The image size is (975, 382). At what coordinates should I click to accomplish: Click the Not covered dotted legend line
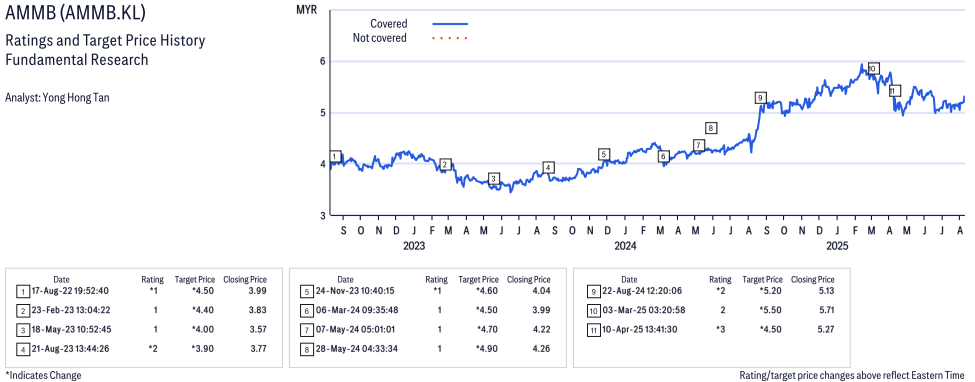(x=450, y=39)
